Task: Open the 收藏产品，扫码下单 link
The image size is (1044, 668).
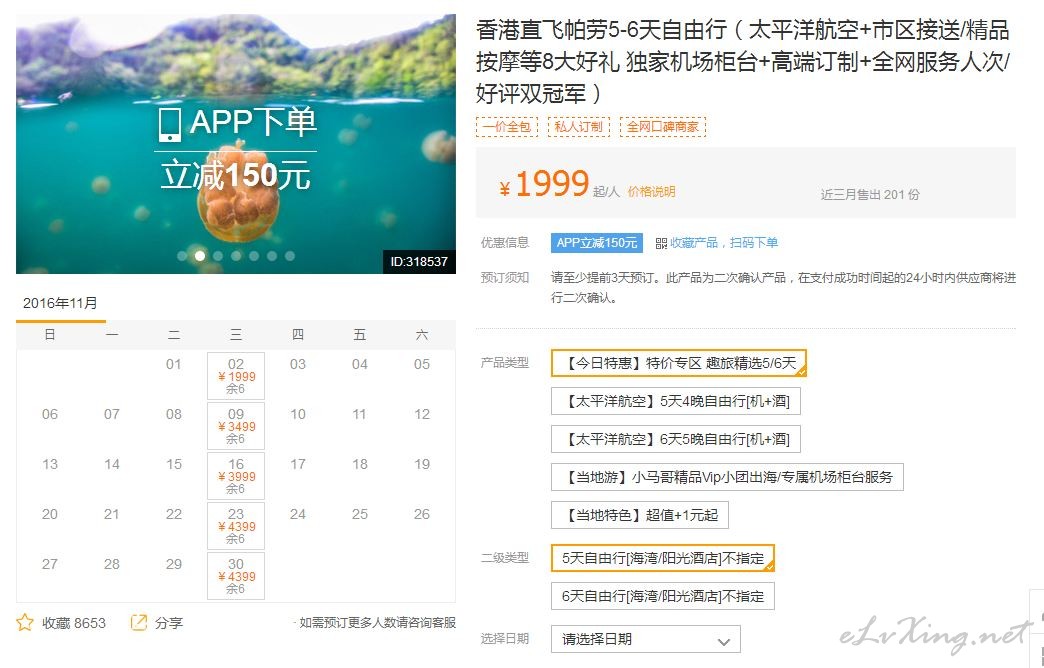Action: tap(724, 243)
